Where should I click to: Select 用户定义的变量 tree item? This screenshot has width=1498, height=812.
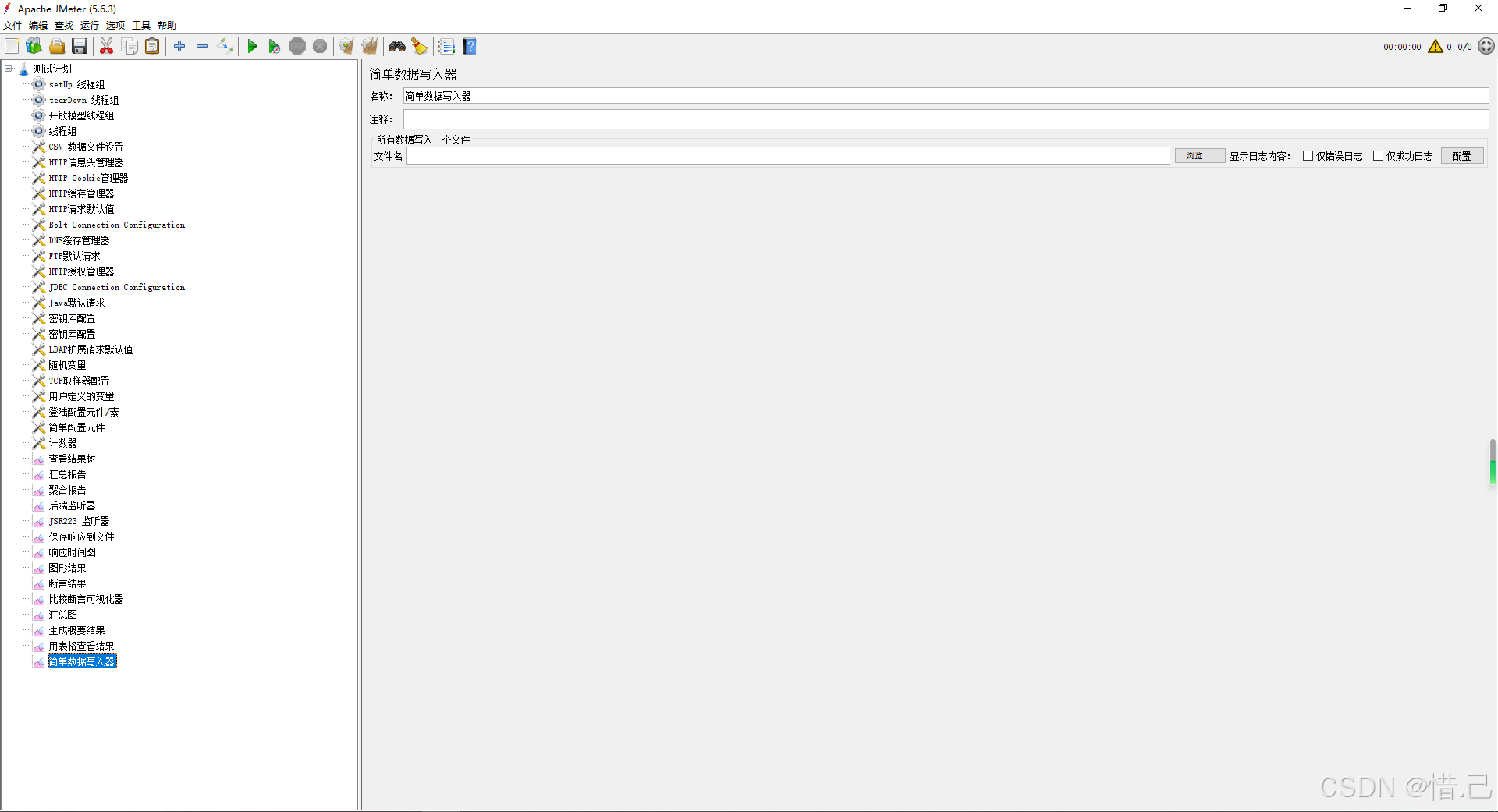click(81, 396)
